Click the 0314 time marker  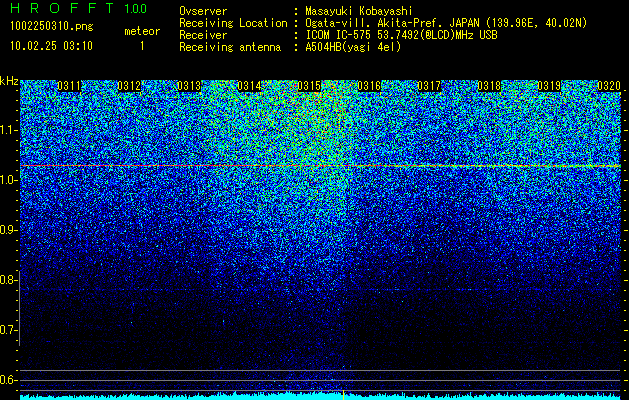(x=249, y=86)
